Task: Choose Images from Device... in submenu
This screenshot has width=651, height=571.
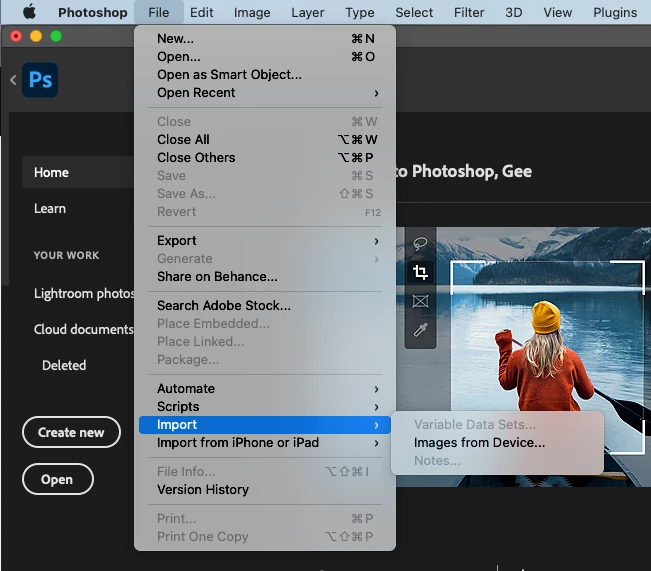Action: pos(497,443)
